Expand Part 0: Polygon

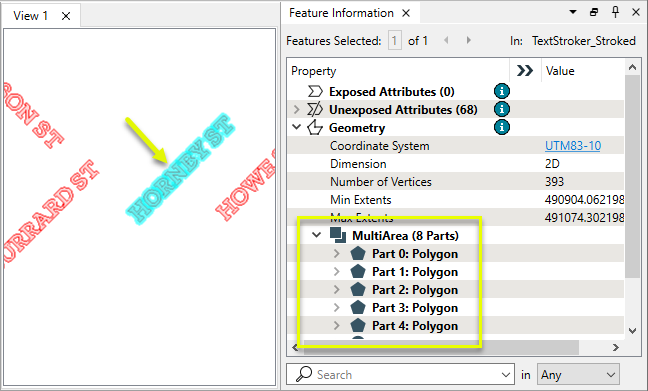[x=336, y=253]
